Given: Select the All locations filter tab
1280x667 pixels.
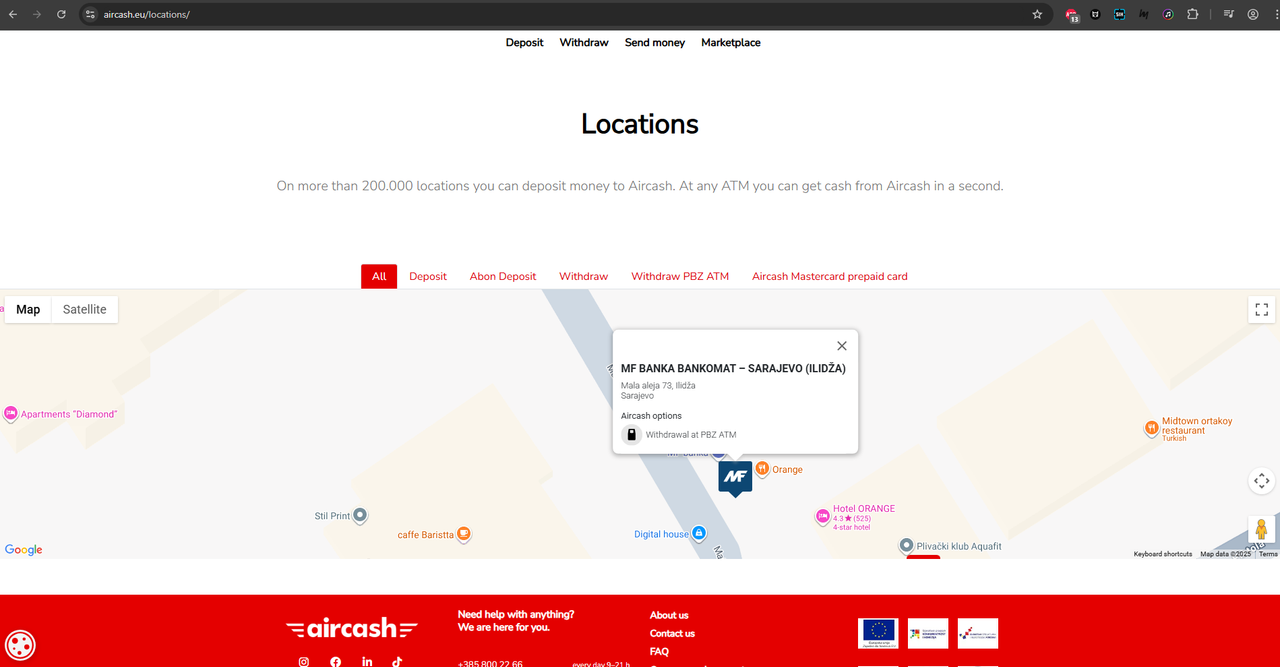Looking at the screenshot, I should [379, 276].
